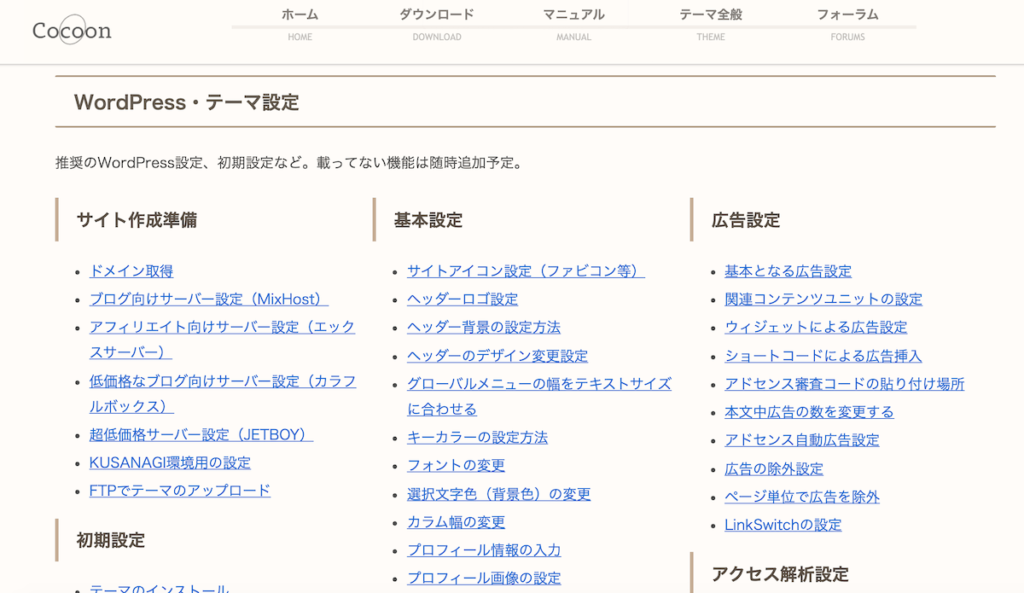Open the ホーム navigation menu item
Viewport: 1024px width, 593px height.
299,14
